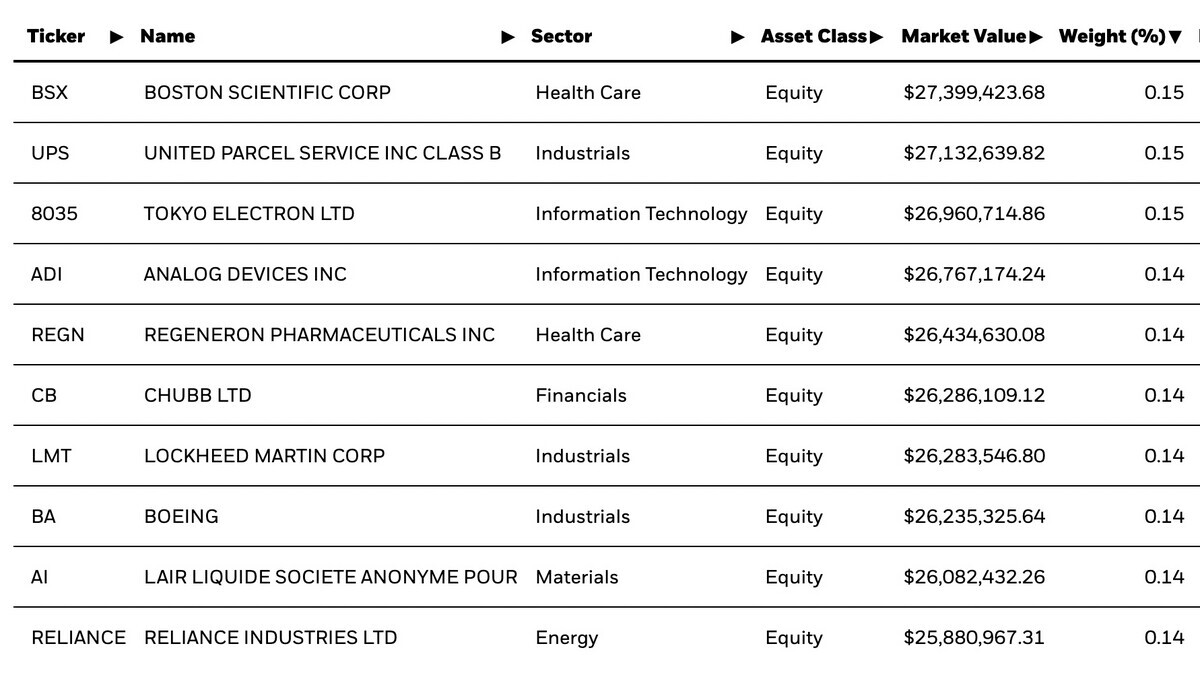
Task: Click the CHUBB LTD holding
Action: (x=198, y=395)
